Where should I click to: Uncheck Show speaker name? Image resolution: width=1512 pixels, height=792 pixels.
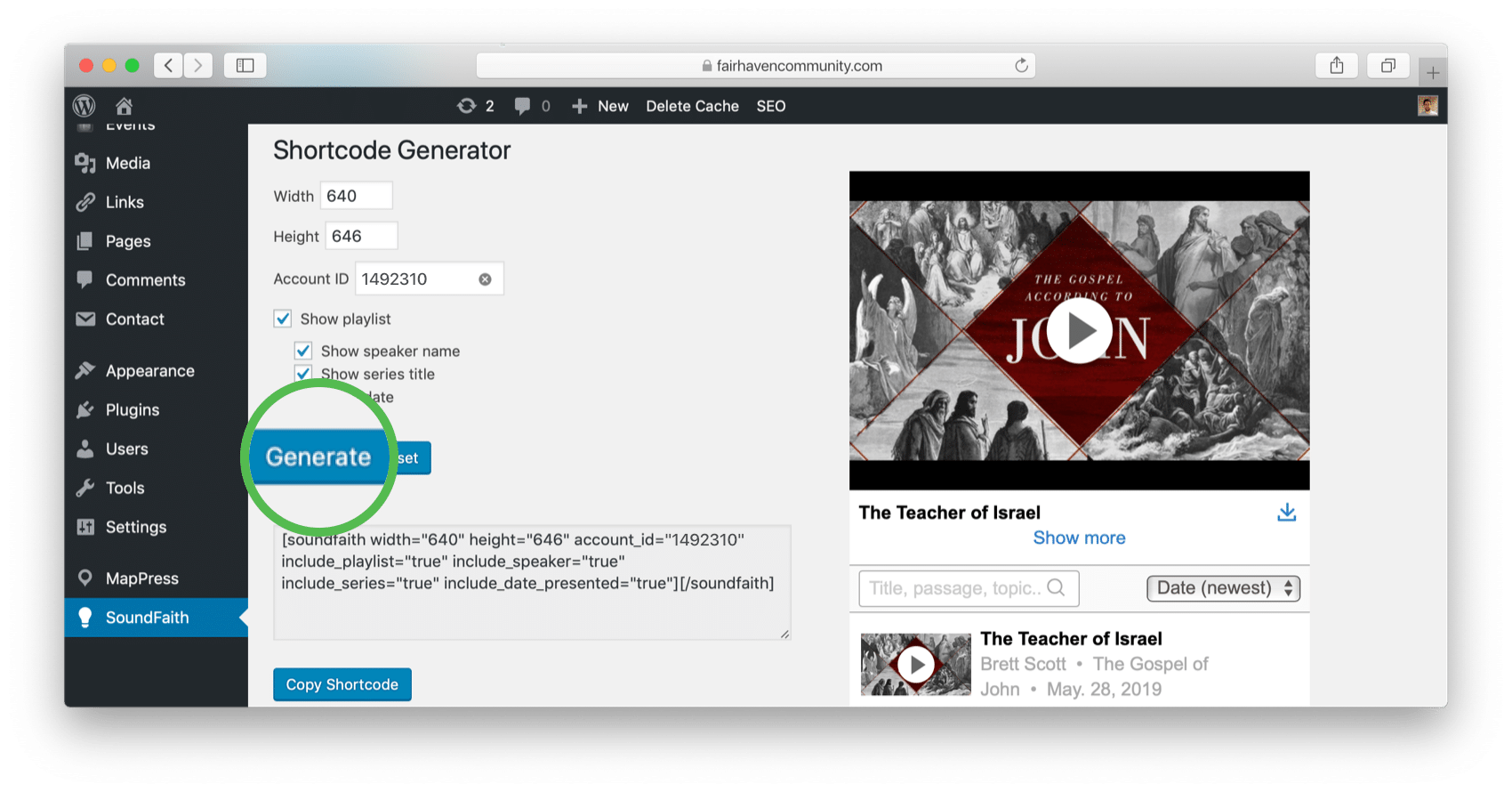[303, 351]
